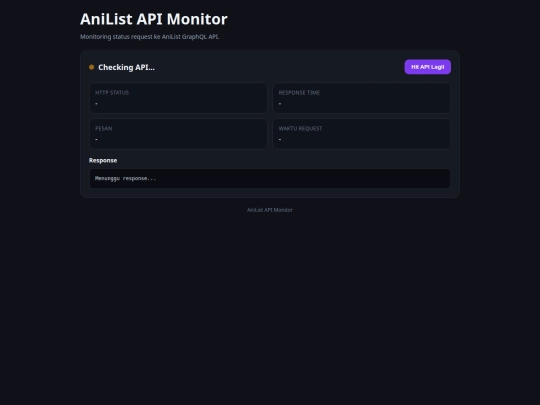
Task: Click the Monitoring status request subtitle
Action: 149,37
